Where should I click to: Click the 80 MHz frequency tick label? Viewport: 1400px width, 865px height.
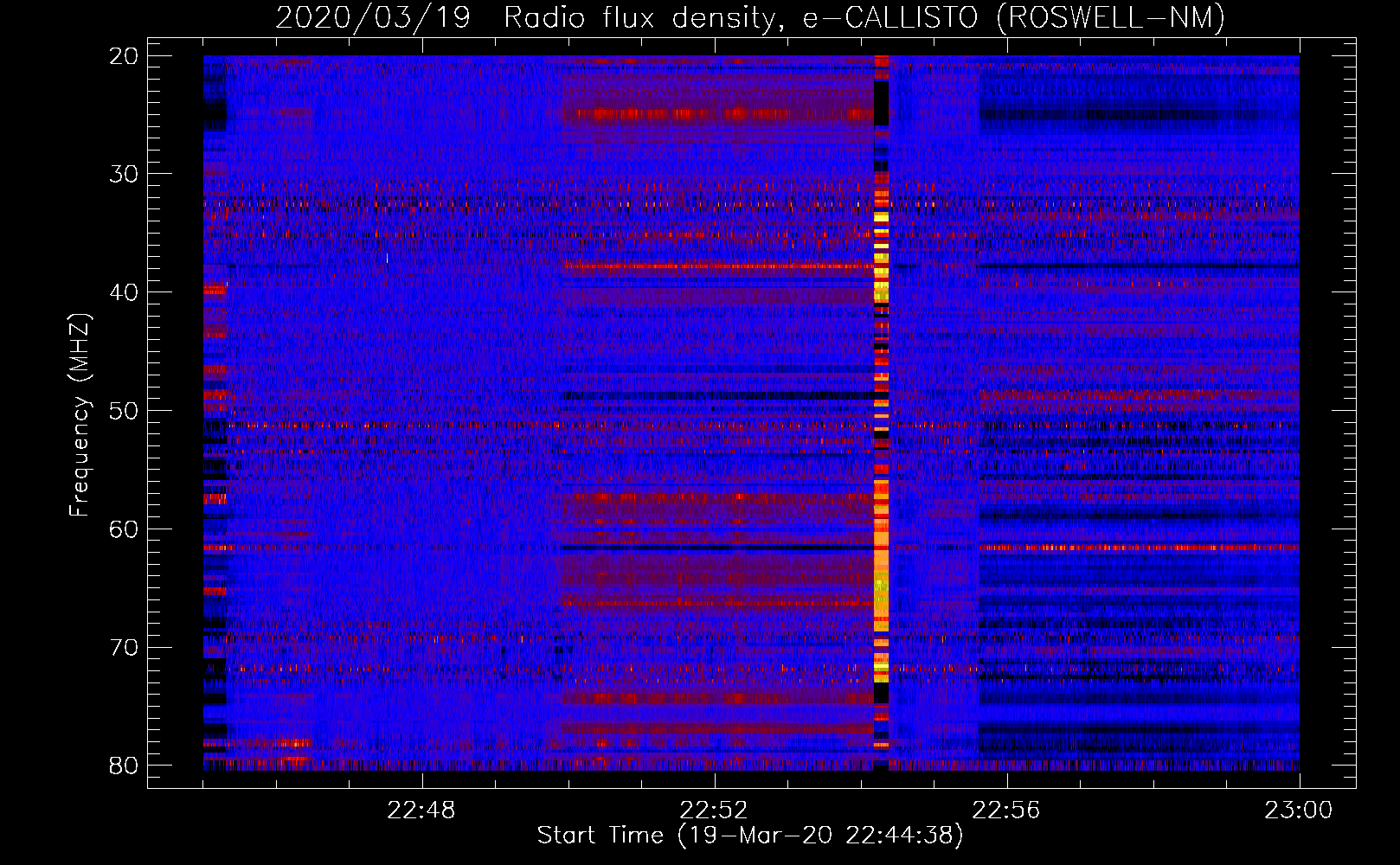click(124, 766)
